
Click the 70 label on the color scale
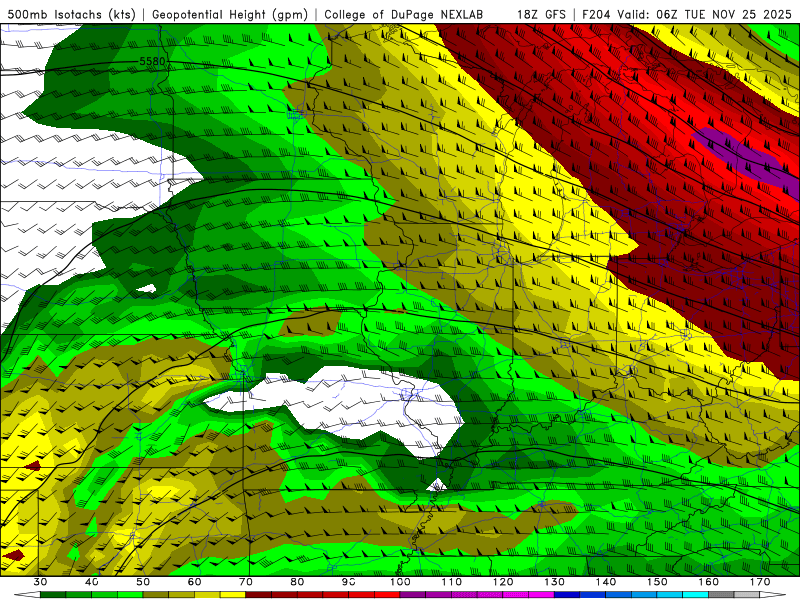coord(246,582)
